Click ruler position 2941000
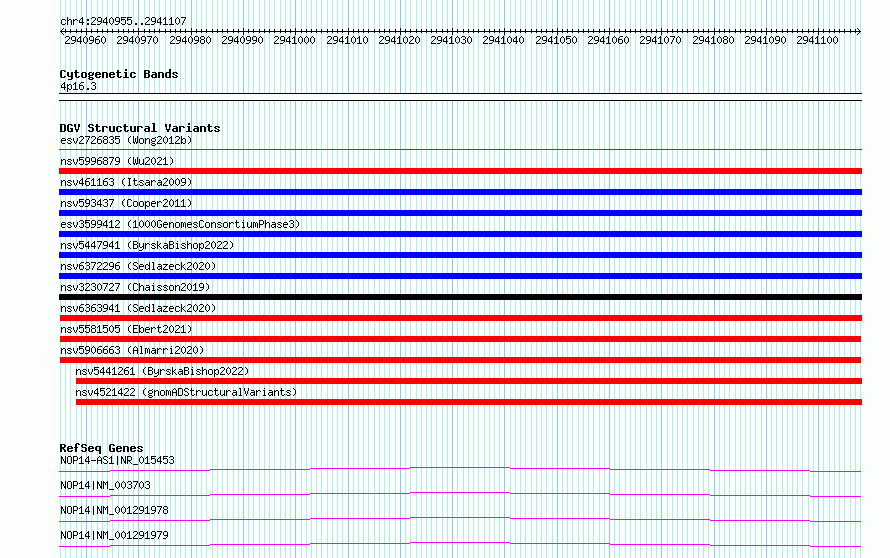The width and height of the screenshot is (890, 558). (x=294, y=40)
